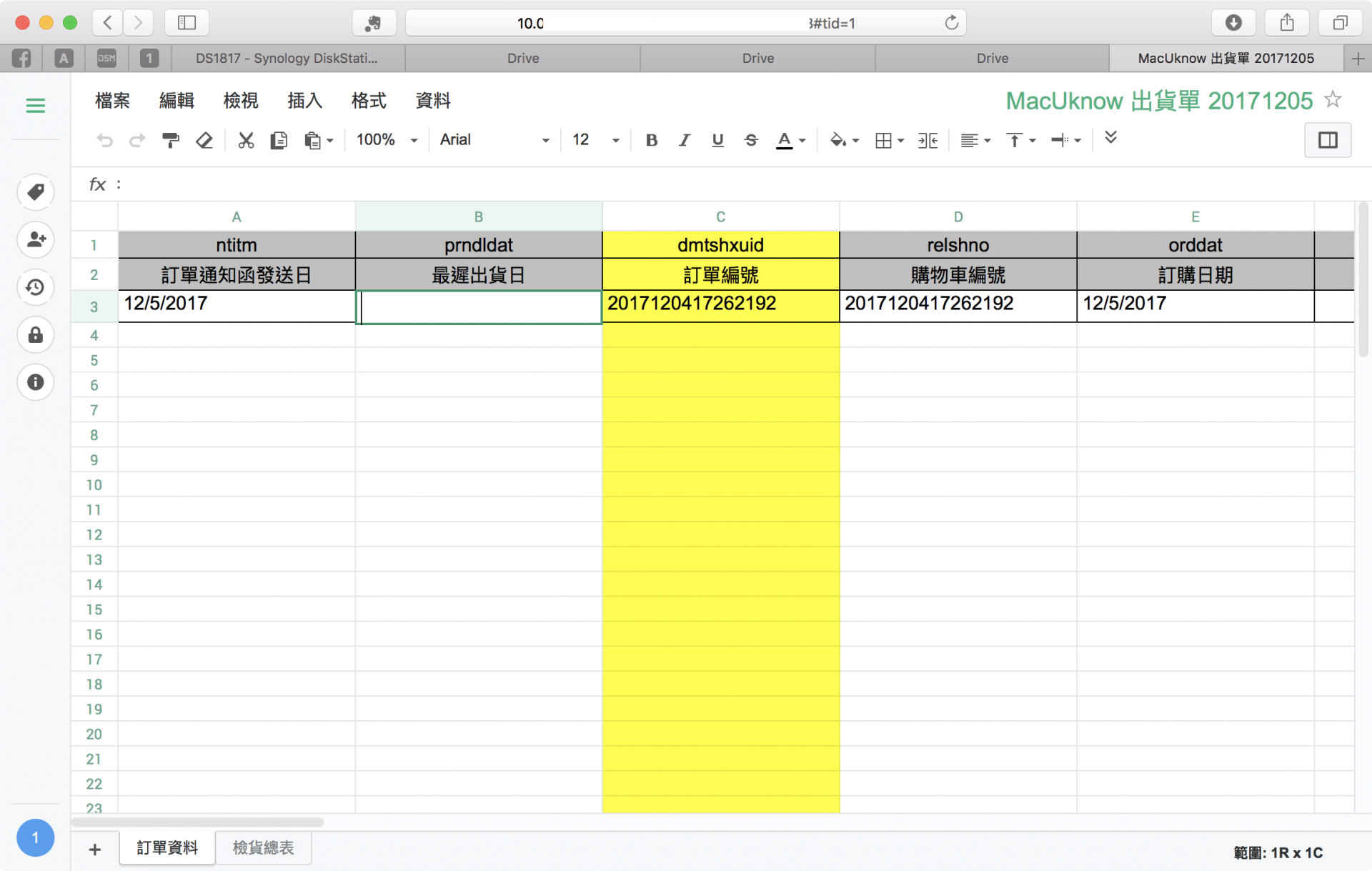Open the font size 12 dropdown
This screenshot has width=1372, height=871.
pyautogui.click(x=595, y=140)
